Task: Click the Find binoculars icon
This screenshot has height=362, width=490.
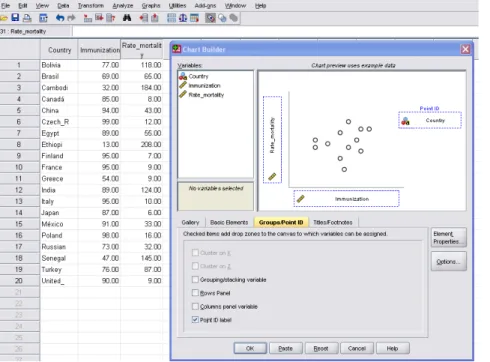Action: click(x=127, y=18)
